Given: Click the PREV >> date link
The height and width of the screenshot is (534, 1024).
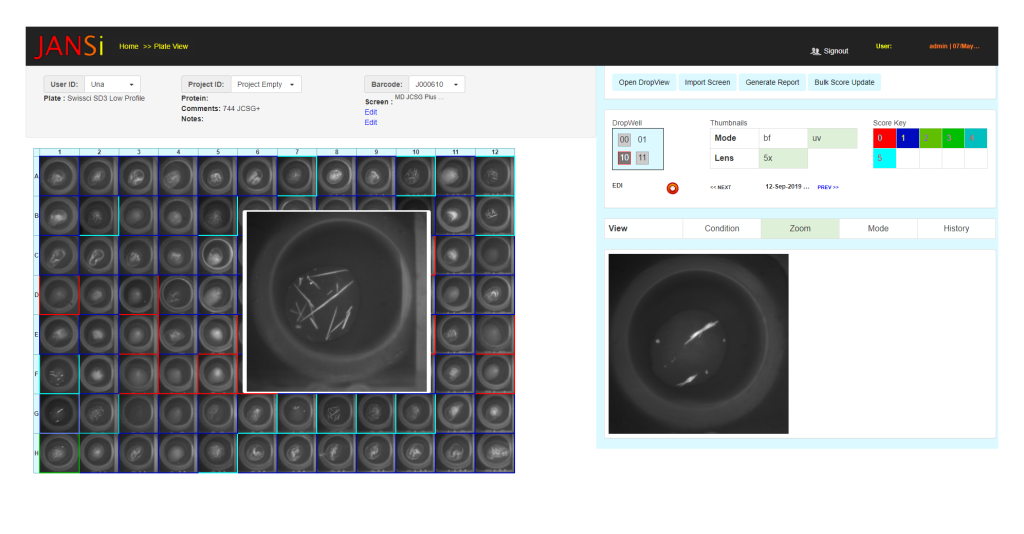Looking at the screenshot, I should [828, 187].
